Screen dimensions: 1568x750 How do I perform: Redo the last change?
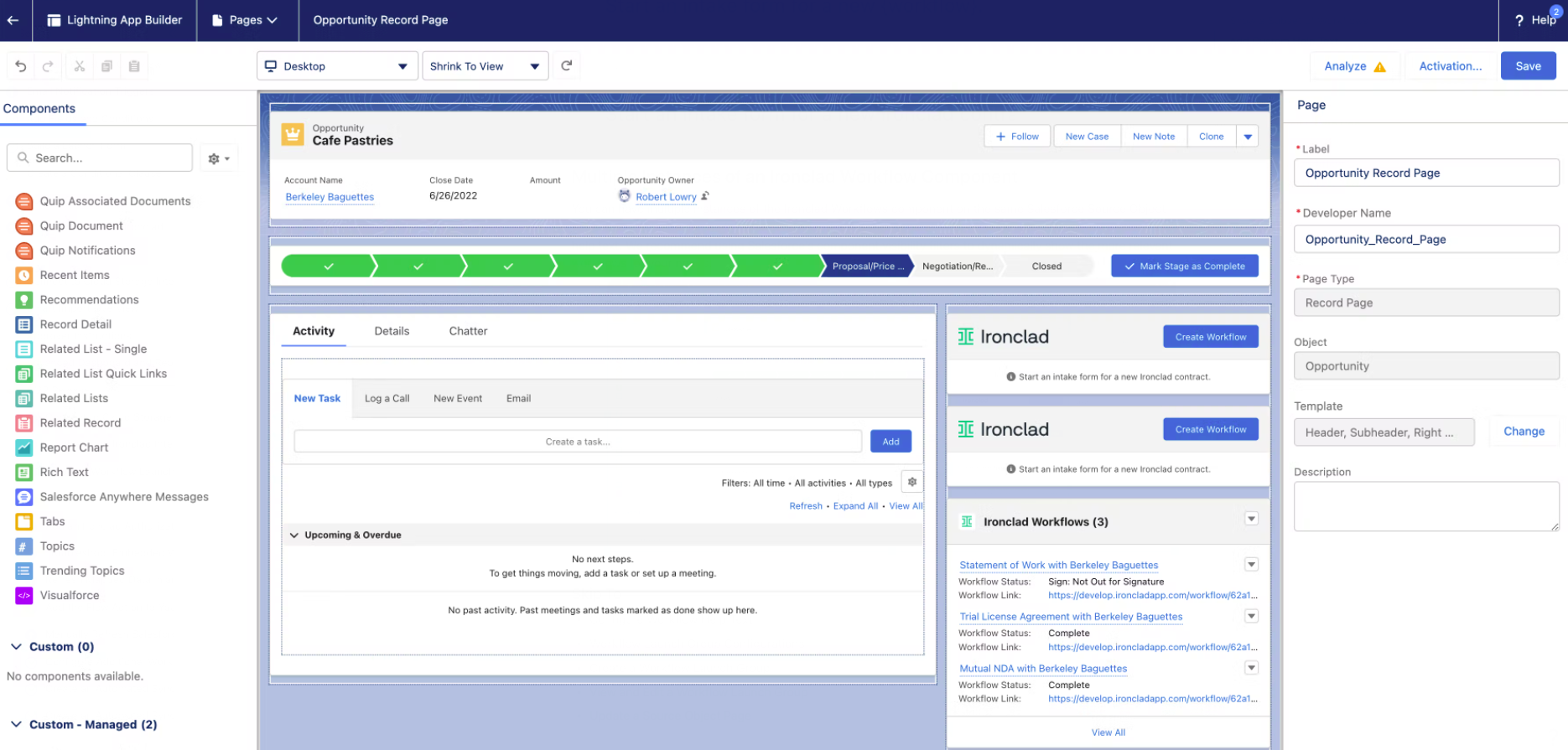48,66
